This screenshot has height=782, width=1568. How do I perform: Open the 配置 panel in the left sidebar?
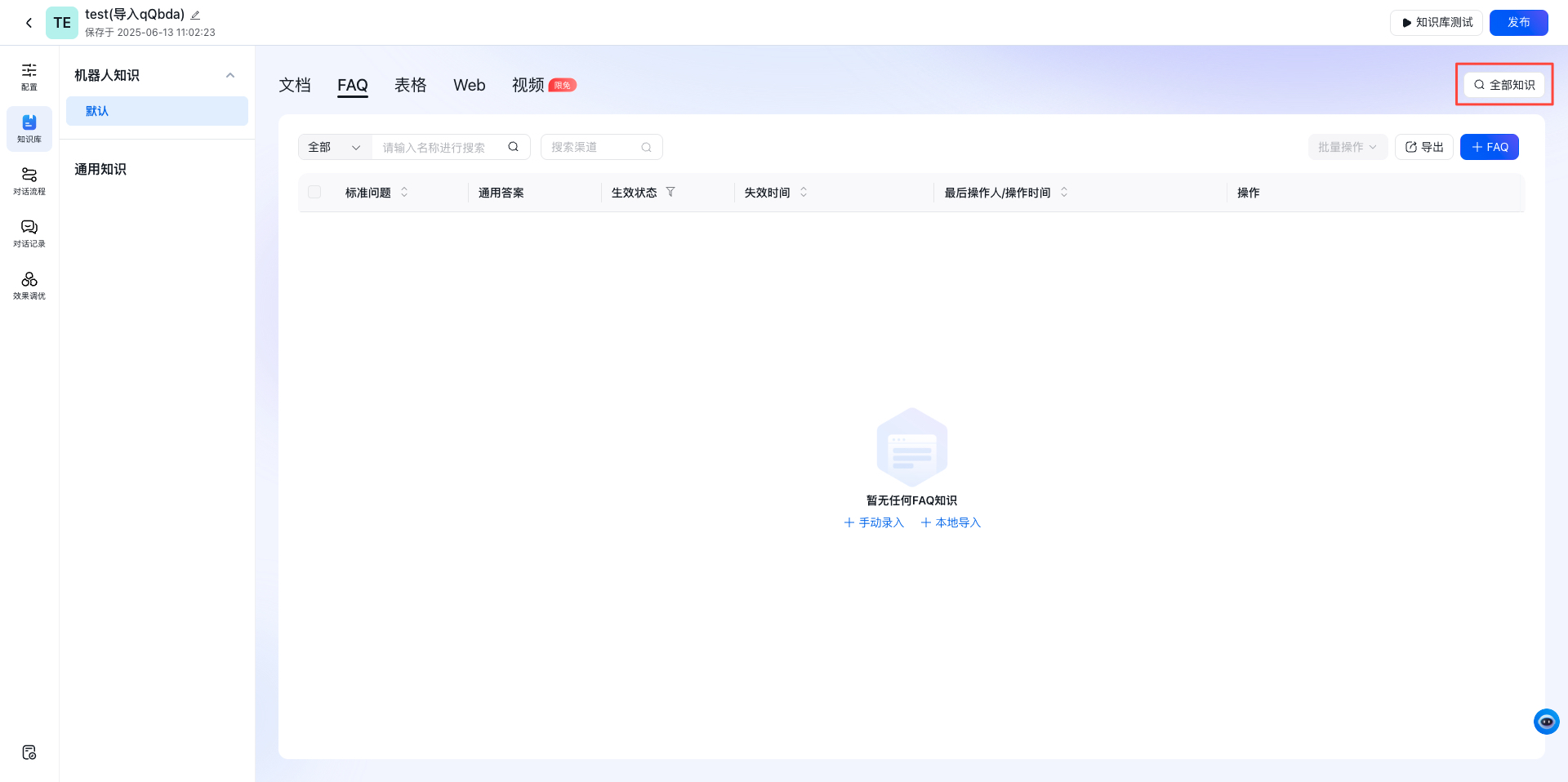click(29, 78)
